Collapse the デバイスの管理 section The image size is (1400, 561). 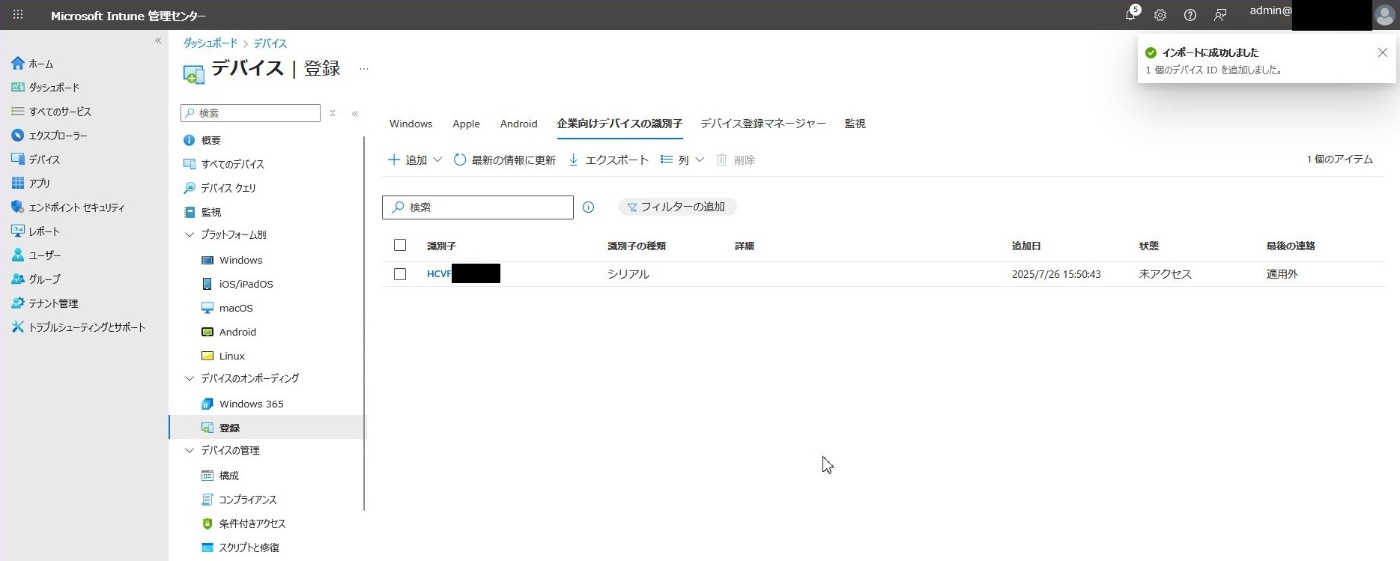(x=190, y=451)
